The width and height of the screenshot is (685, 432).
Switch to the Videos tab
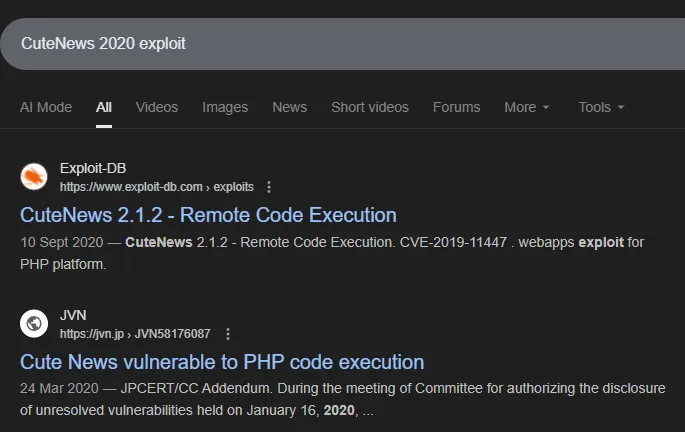[156, 107]
